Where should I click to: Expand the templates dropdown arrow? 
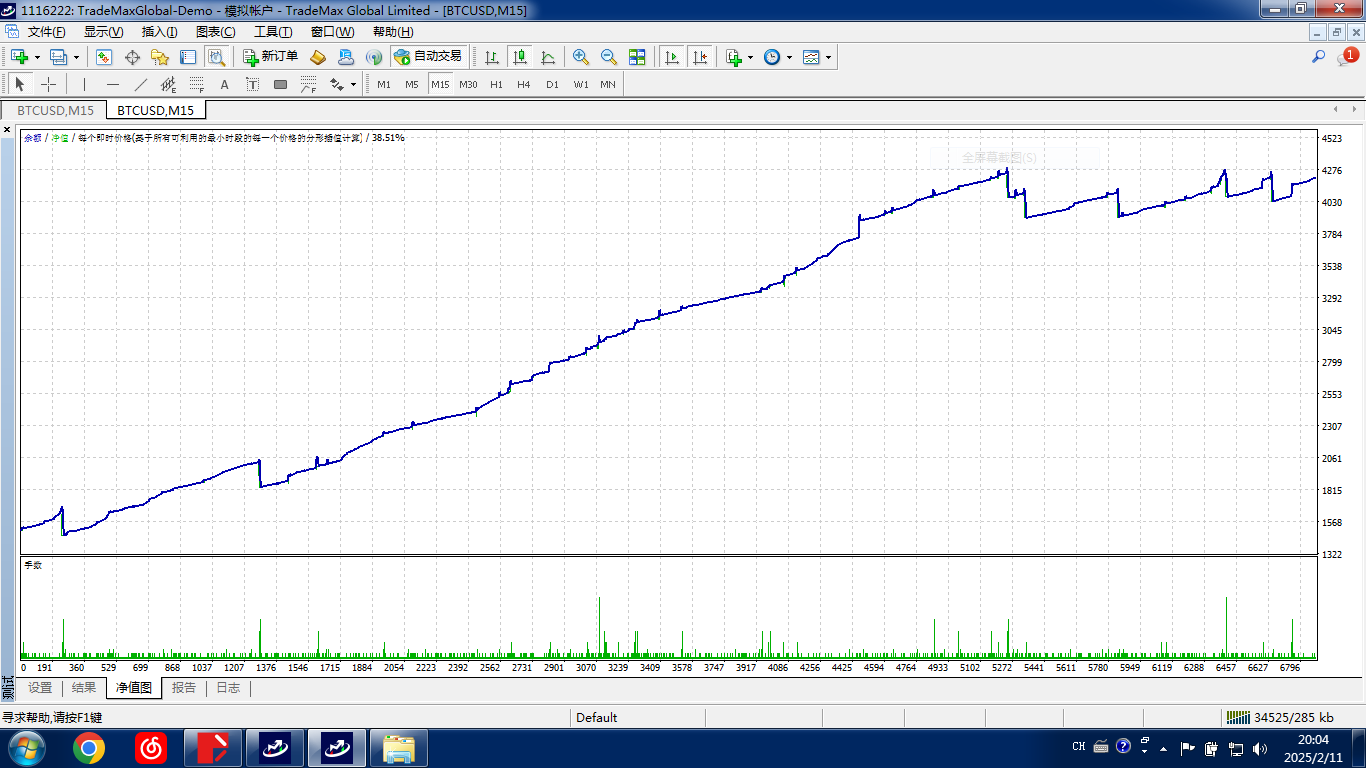(828, 57)
